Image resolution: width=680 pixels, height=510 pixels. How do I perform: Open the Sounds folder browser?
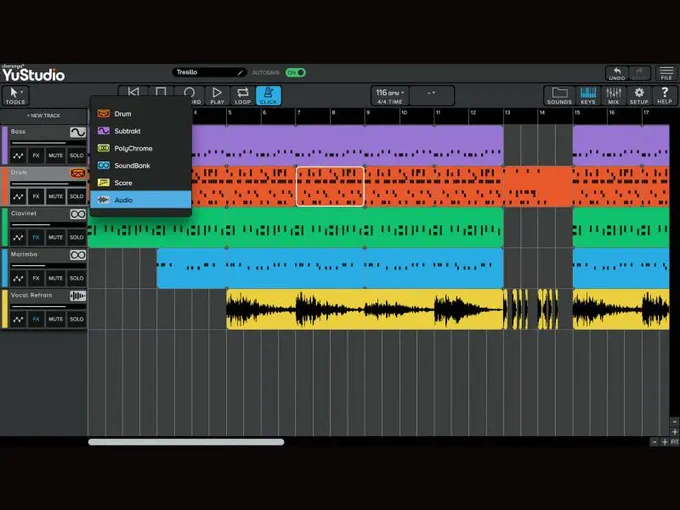coord(559,96)
